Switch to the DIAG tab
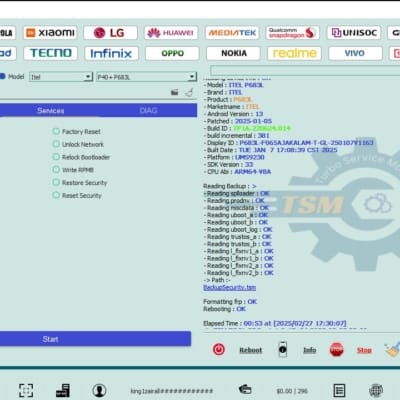400x400 pixels. click(x=148, y=110)
